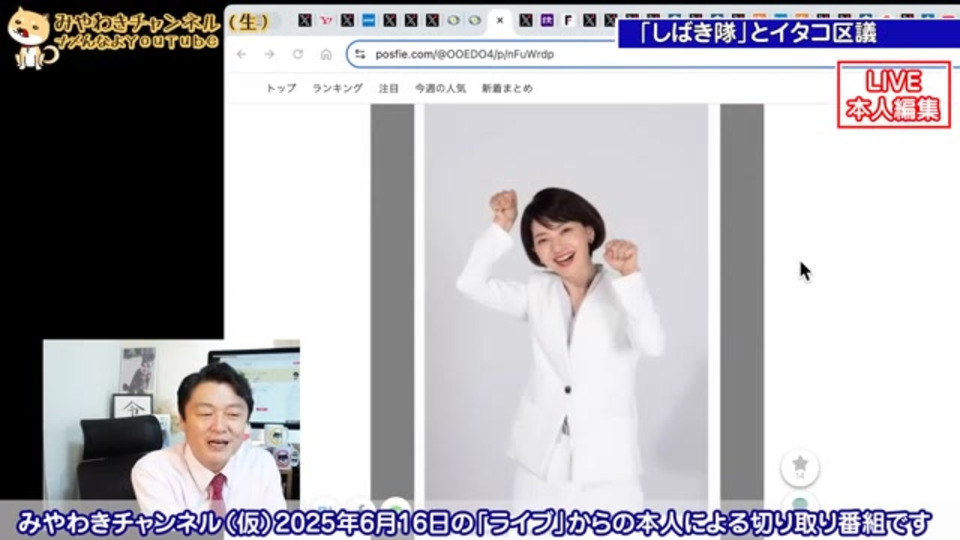Open トップ in site navigation
This screenshot has height=540, width=960.
(281, 88)
